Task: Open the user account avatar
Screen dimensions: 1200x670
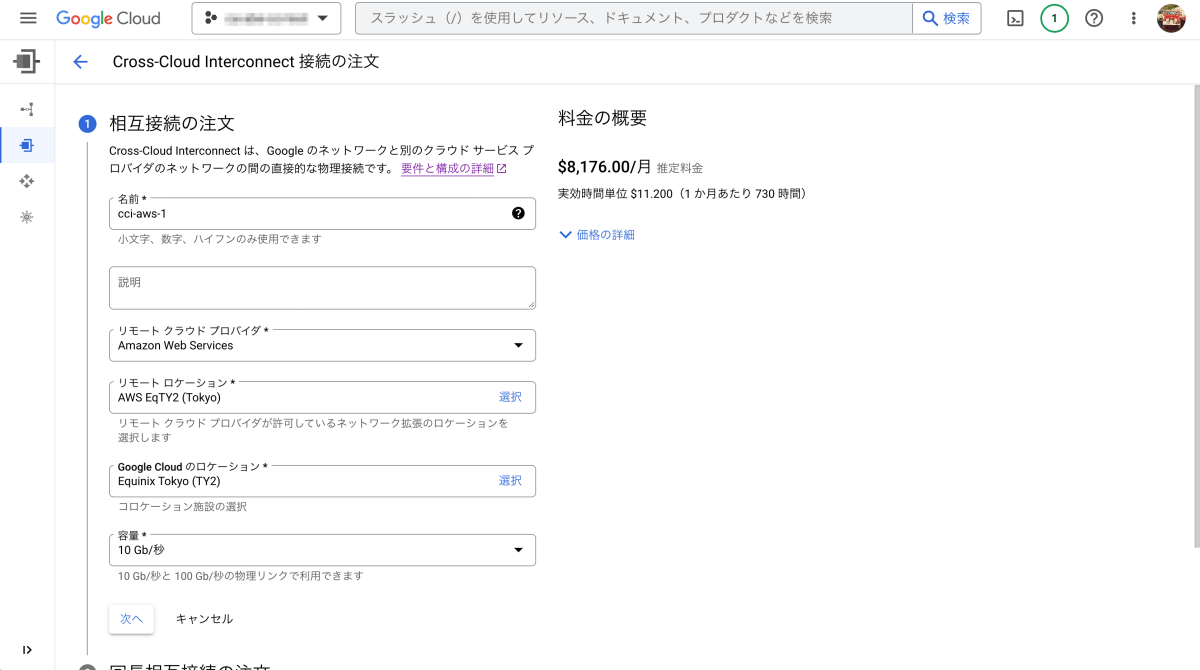Action: point(1171,18)
